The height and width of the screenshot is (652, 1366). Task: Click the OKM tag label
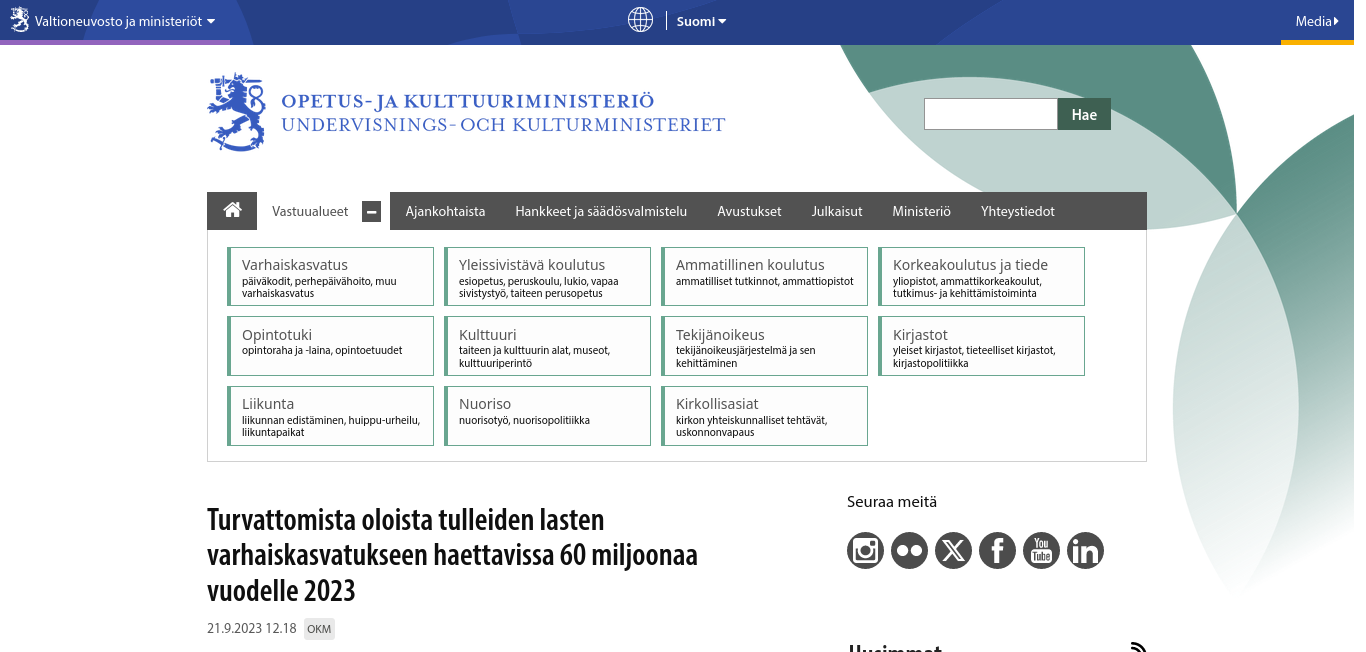coord(319,629)
